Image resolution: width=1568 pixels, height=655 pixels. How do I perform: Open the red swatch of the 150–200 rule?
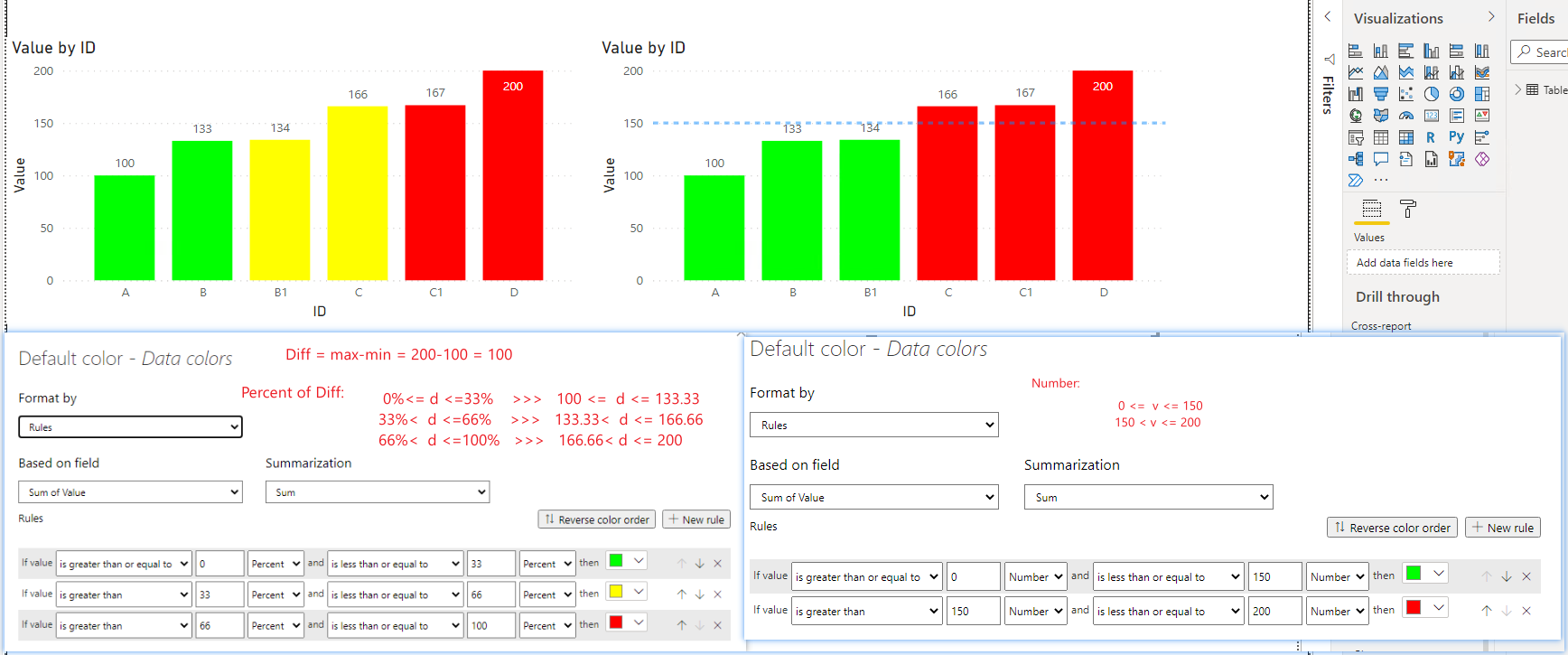click(x=1426, y=608)
